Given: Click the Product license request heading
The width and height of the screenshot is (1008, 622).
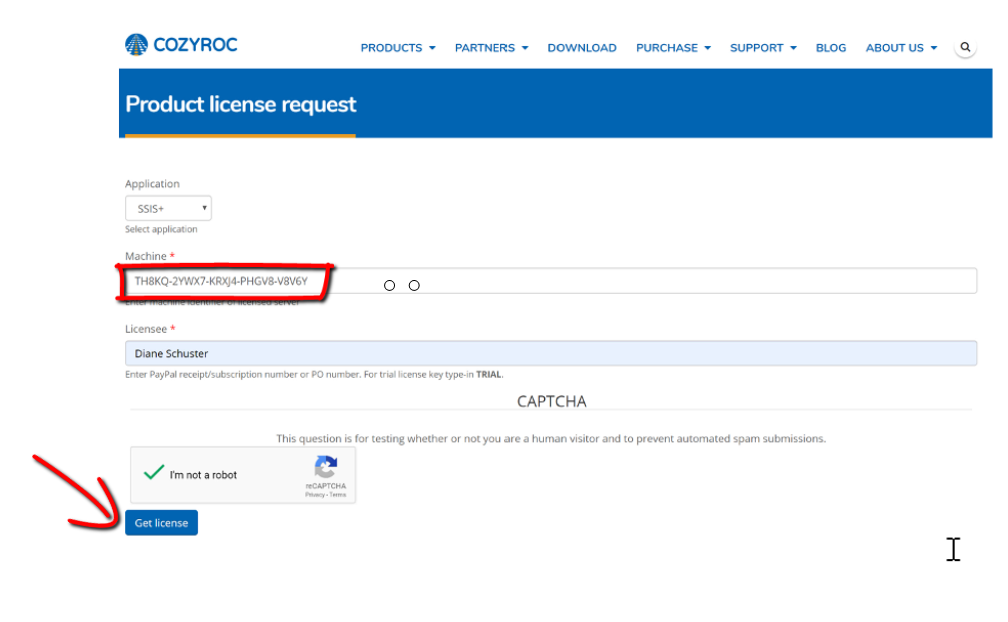Looking at the screenshot, I should point(240,104).
